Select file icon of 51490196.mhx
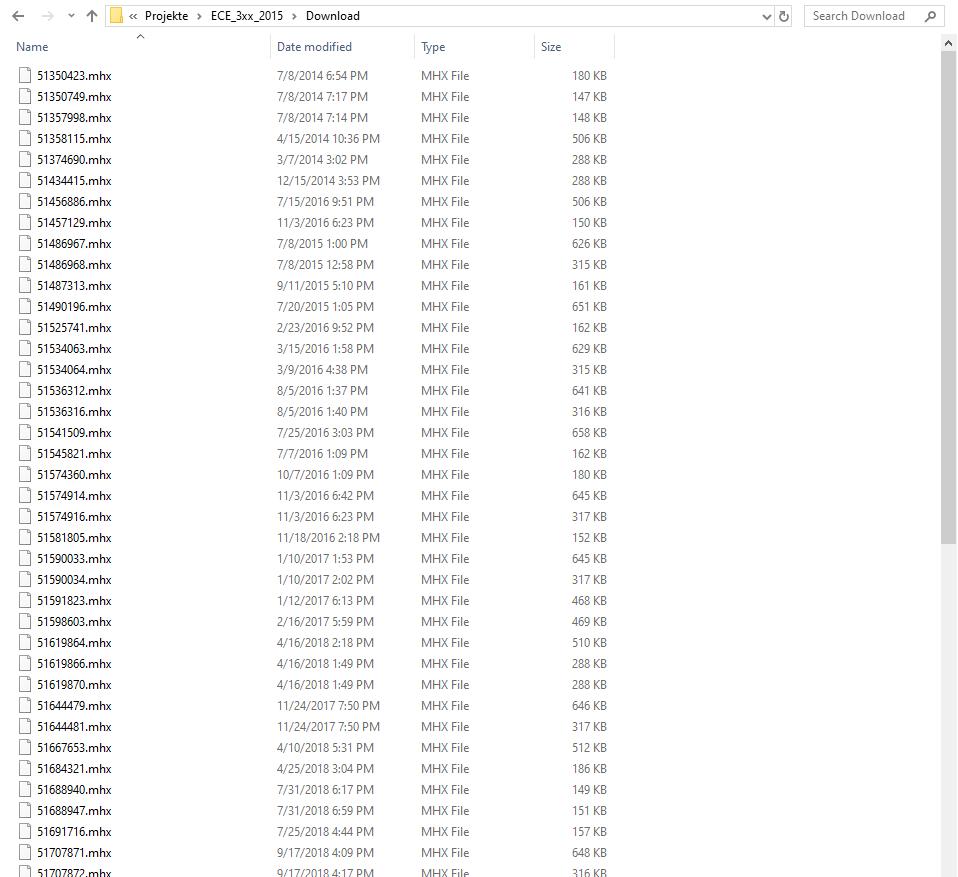The width and height of the screenshot is (958, 877). coord(25,306)
